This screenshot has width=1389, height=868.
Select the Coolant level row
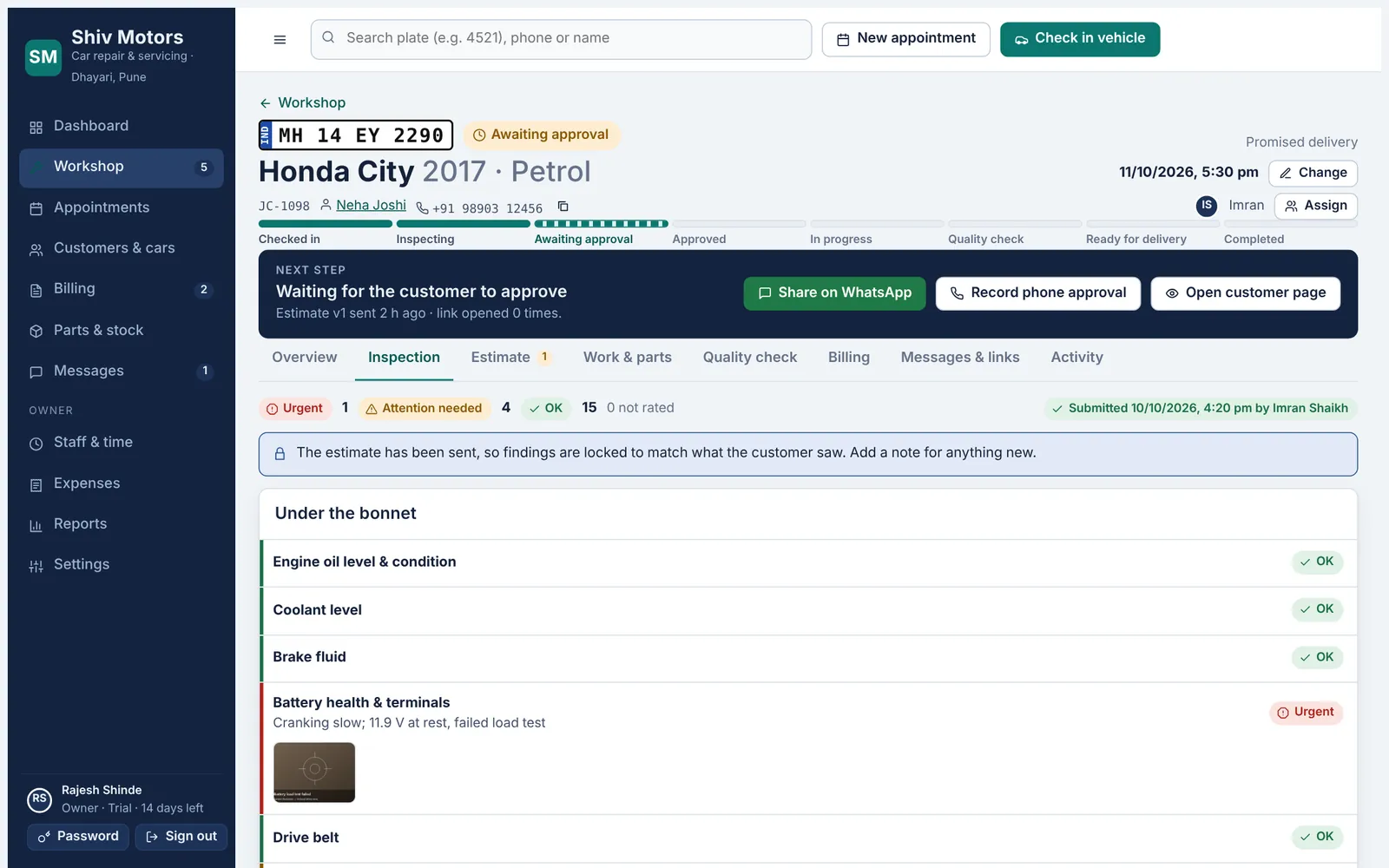click(808, 611)
